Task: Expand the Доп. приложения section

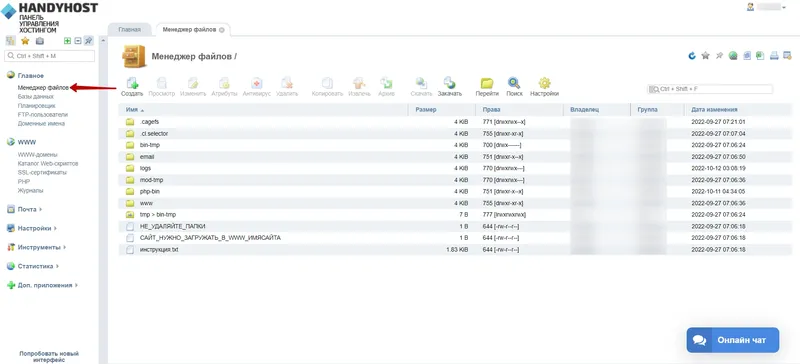Action: tap(45, 285)
